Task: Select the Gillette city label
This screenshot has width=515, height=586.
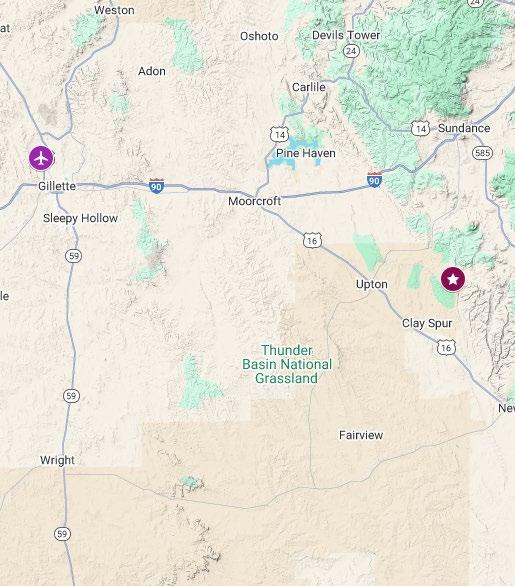Action: [x=57, y=186]
